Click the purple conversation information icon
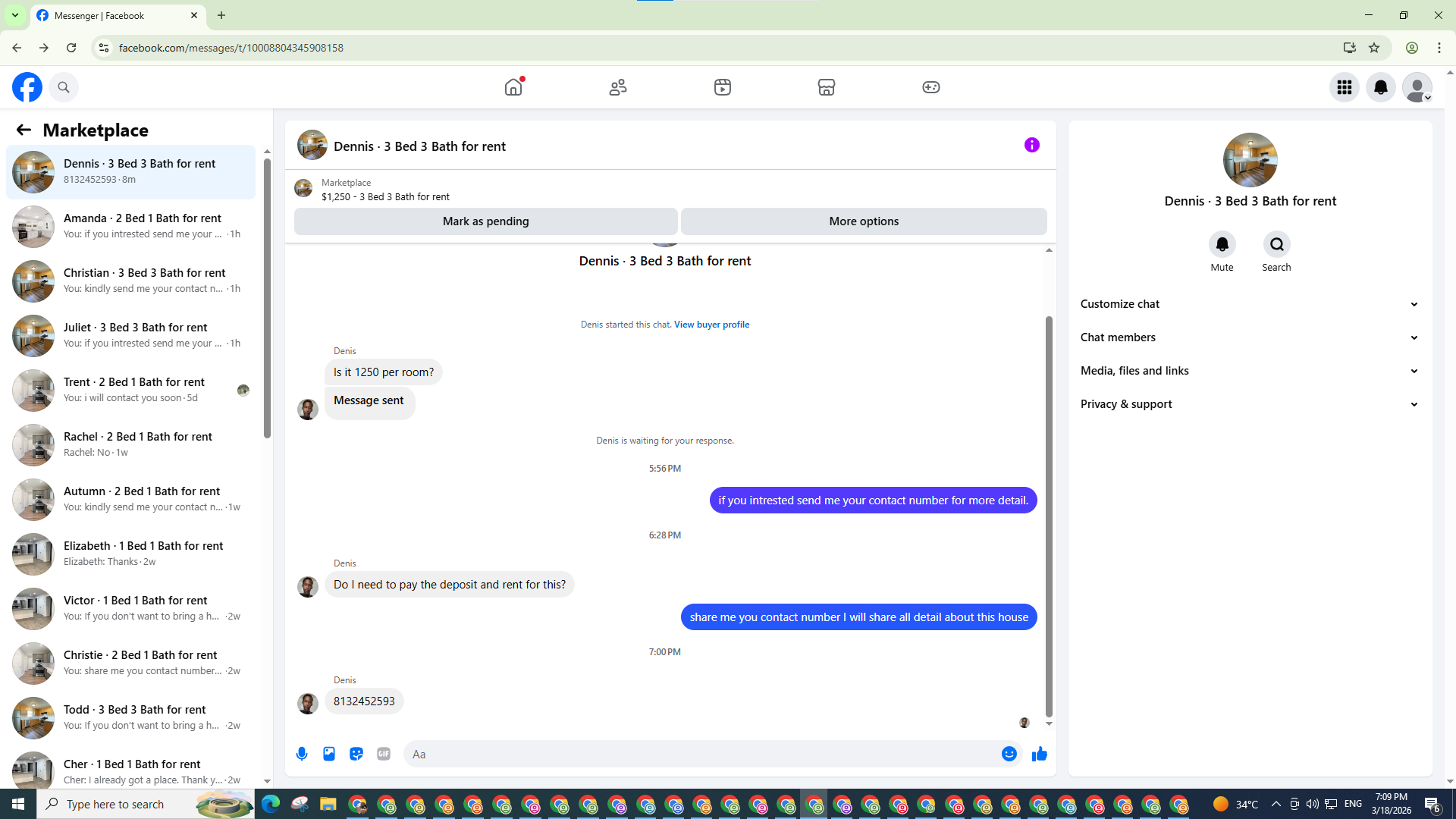Screen dimensions: 1456x819 1031,145
